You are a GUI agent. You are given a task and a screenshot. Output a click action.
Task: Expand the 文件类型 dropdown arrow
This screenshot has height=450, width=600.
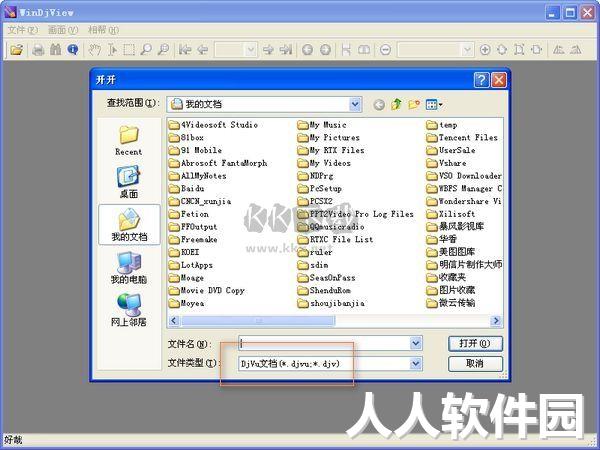(x=416, y=364)
